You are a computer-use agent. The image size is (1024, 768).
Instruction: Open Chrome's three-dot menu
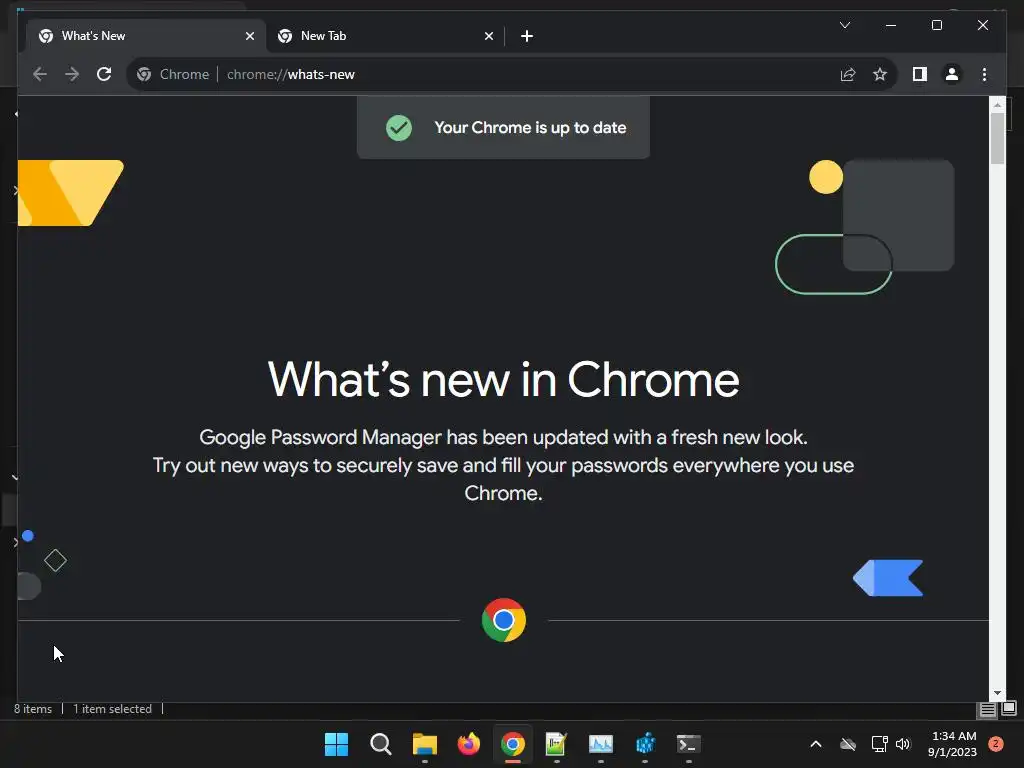(x=984, y=74)
